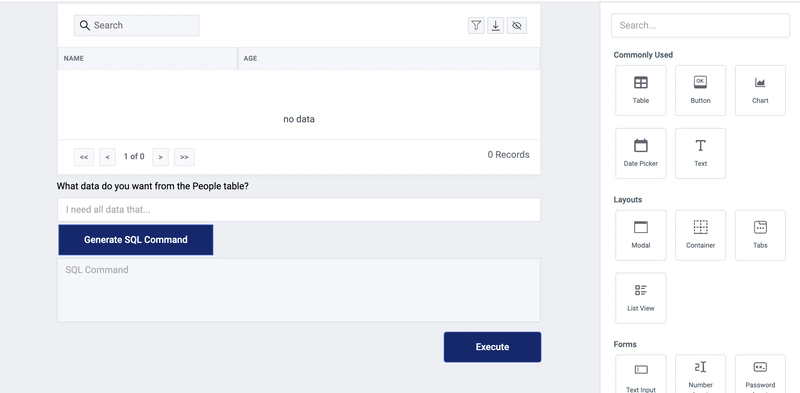
Task: Toggle column visibility eye icon
Action: (x=517, y=26)
